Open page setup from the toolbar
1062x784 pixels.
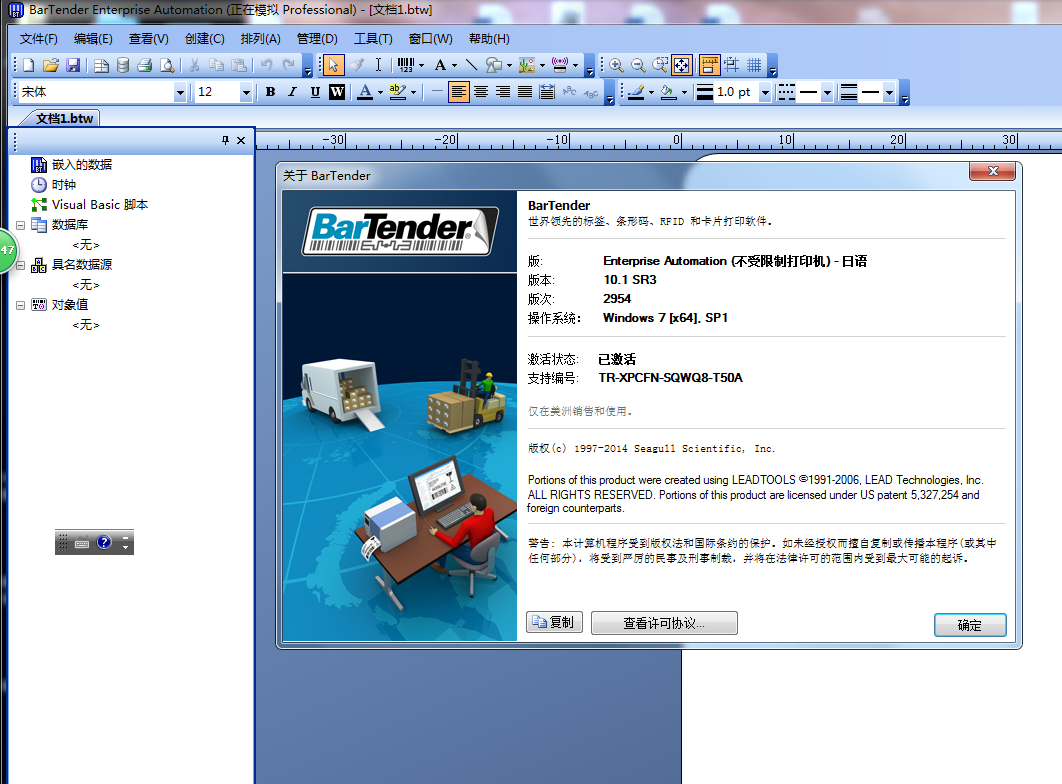coord(101,65)
